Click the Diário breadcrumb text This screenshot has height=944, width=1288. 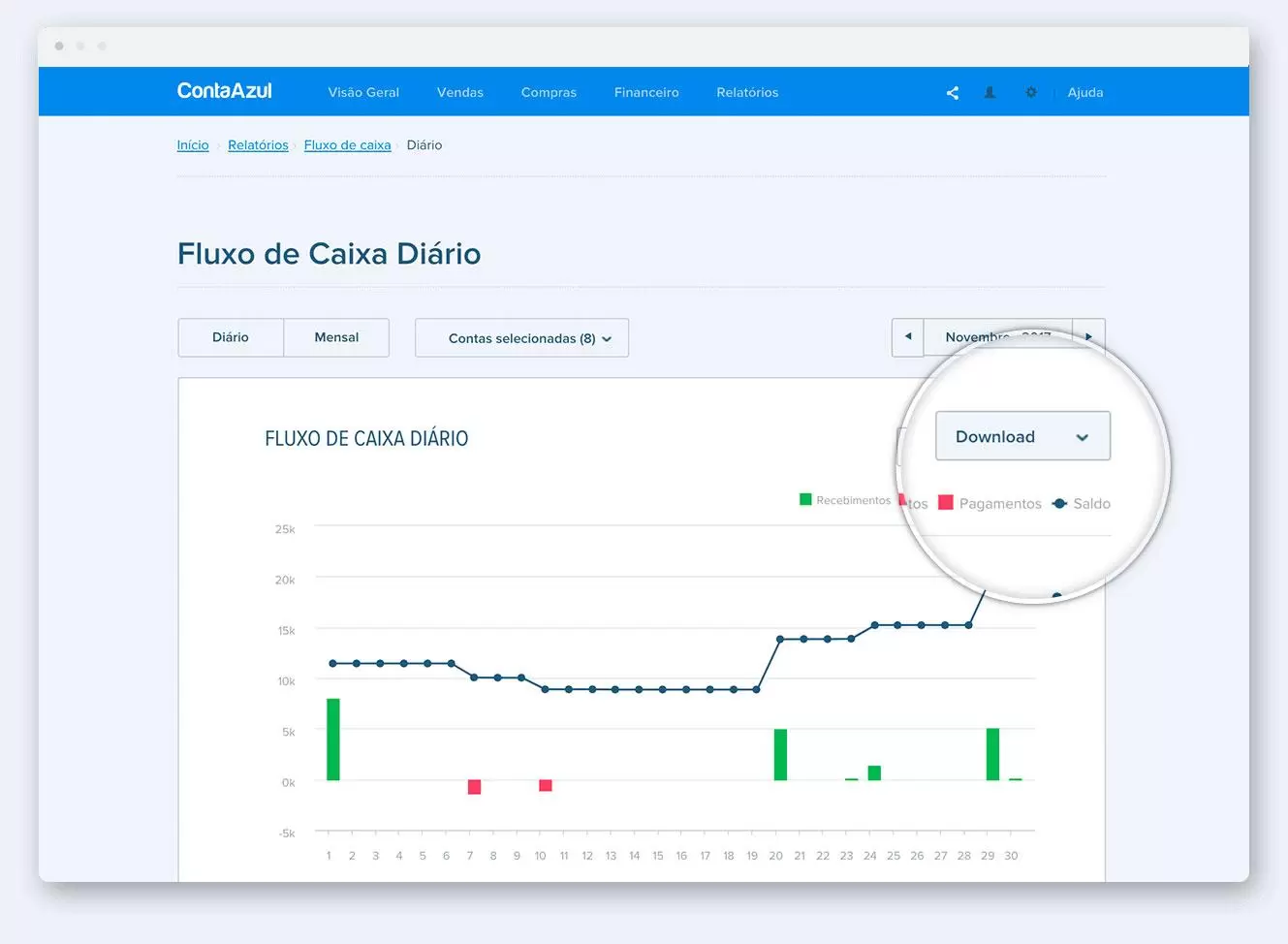424,145
